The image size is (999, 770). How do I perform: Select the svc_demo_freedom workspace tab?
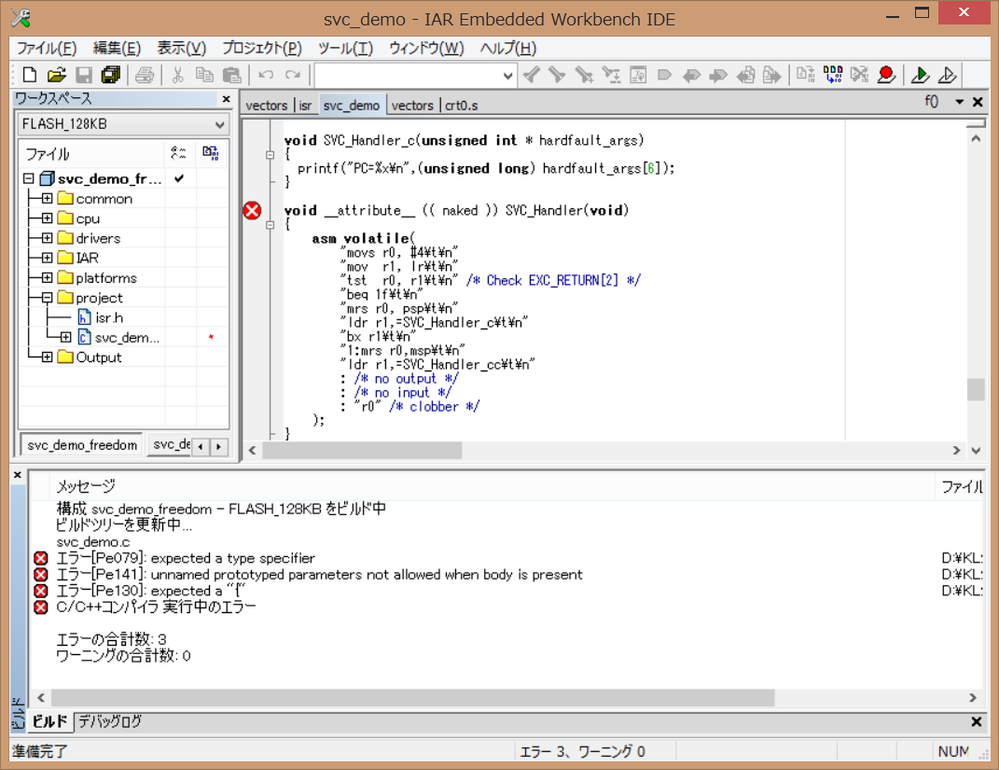coord(82,445)
